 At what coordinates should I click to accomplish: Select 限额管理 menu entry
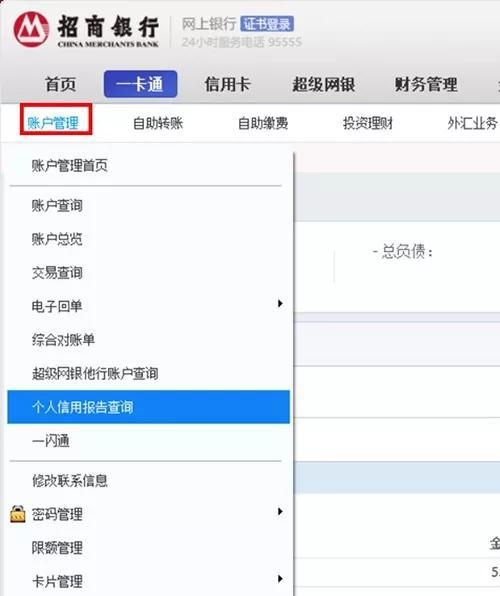tap(57, 548)
